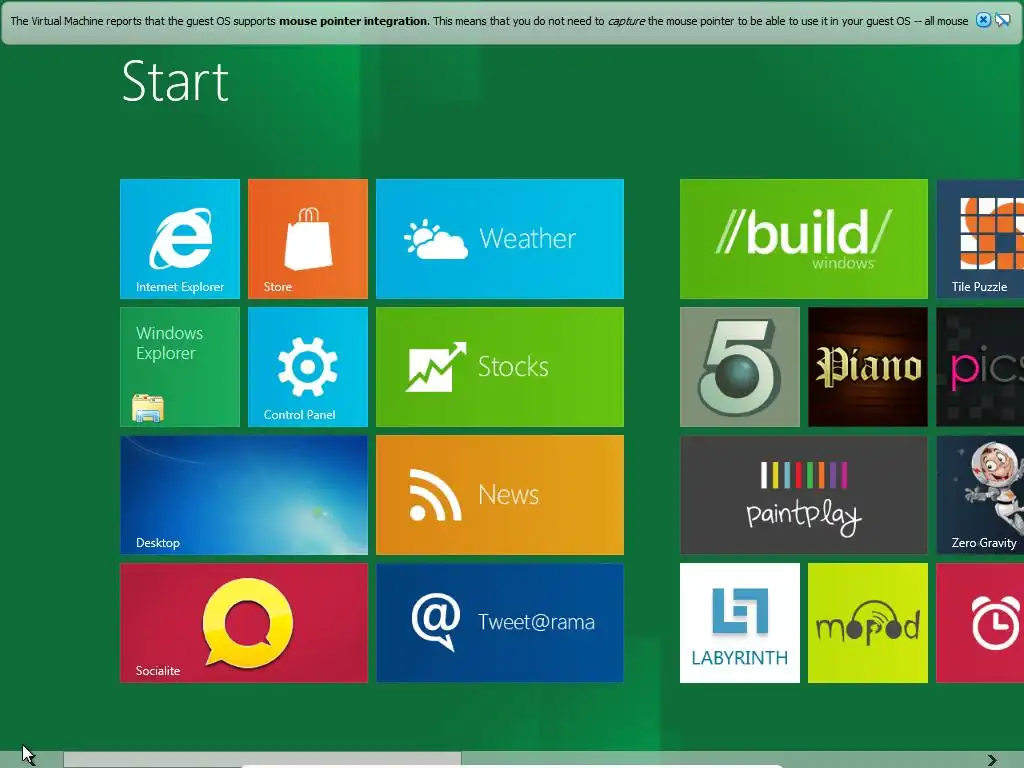
Task: Open the Tweet@rama tile
Action: click(500, 623)
